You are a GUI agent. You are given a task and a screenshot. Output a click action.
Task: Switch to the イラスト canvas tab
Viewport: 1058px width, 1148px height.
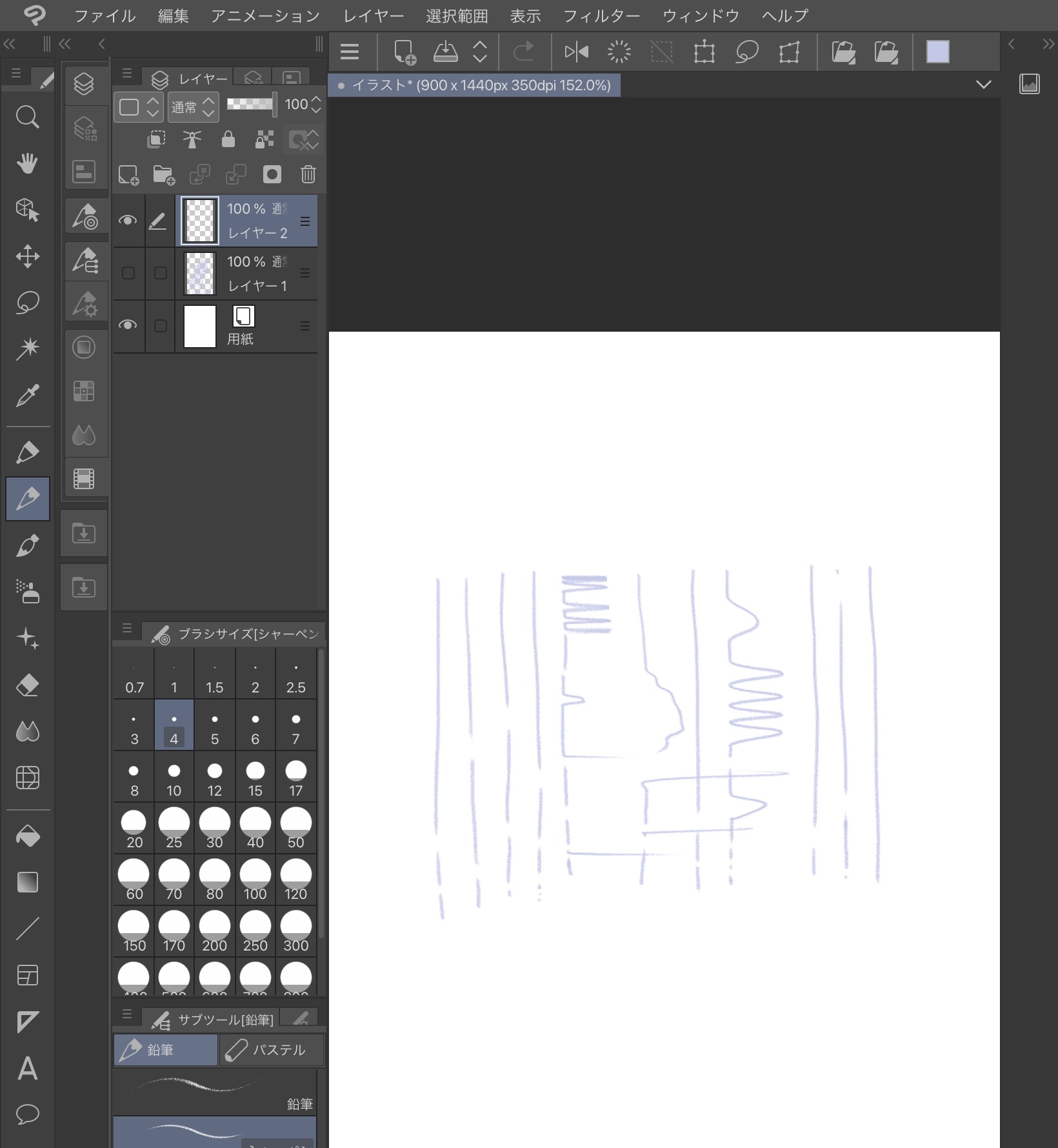pyautogui.click(x=475, y=85)
